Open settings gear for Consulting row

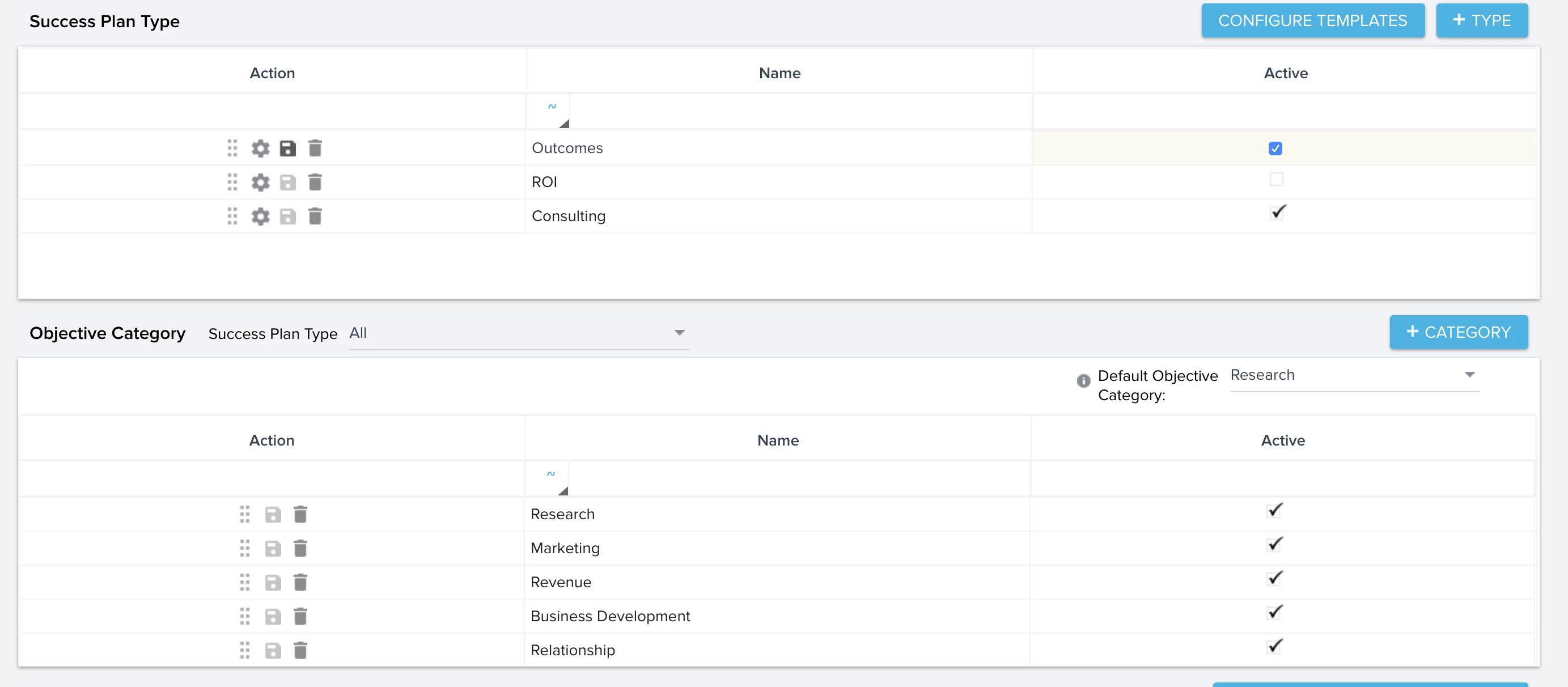click(x=261, y=216)
